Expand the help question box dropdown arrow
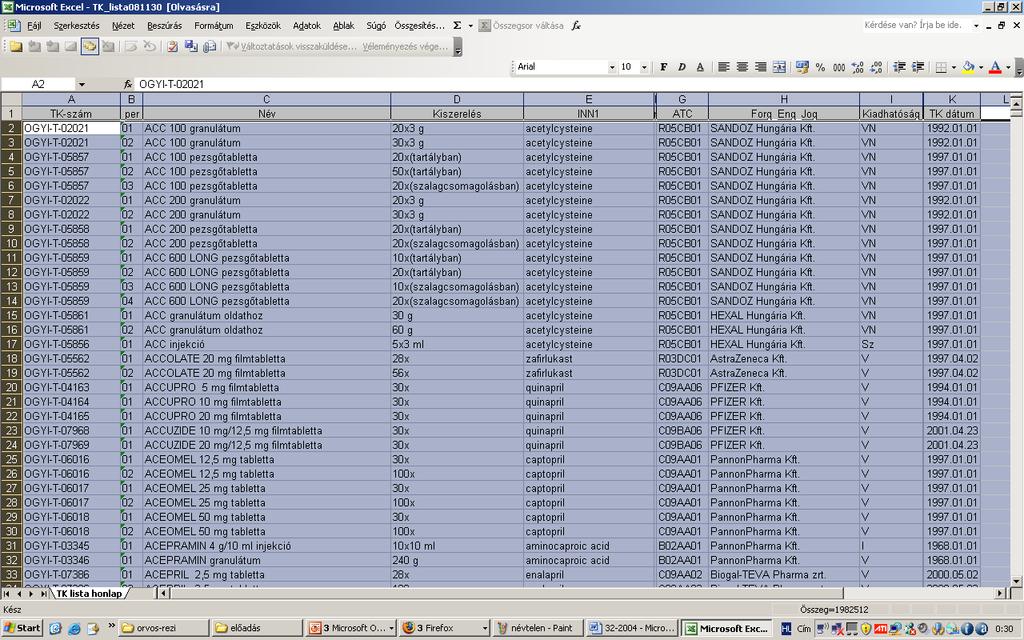Image resolution: width=1024 pixels, height=640 pixels. pos(976,25)
